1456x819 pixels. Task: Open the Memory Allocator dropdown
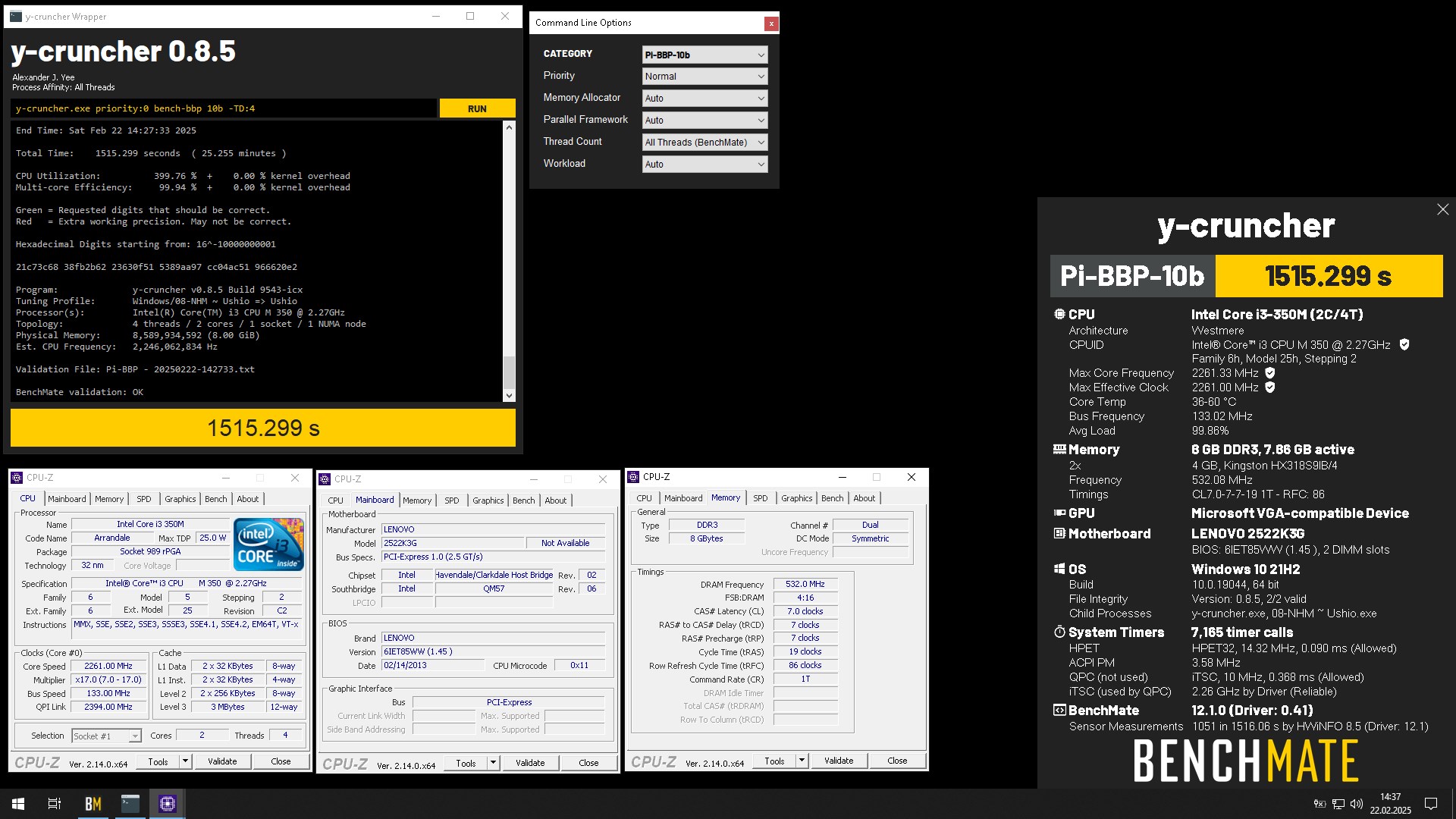tap(704, 99)
